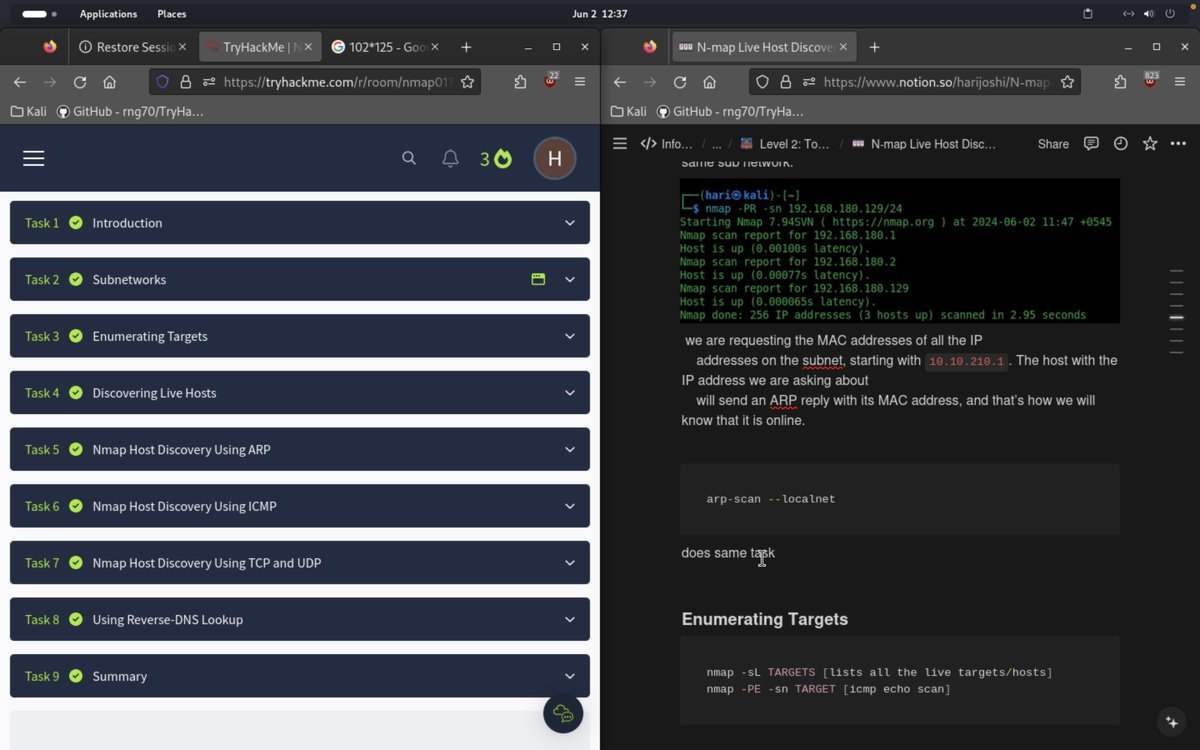This screenshot has width=1200, height=750.
Task: Toggle the Notion sidebar with hamburger icon
Action: [x=620, y=143]
